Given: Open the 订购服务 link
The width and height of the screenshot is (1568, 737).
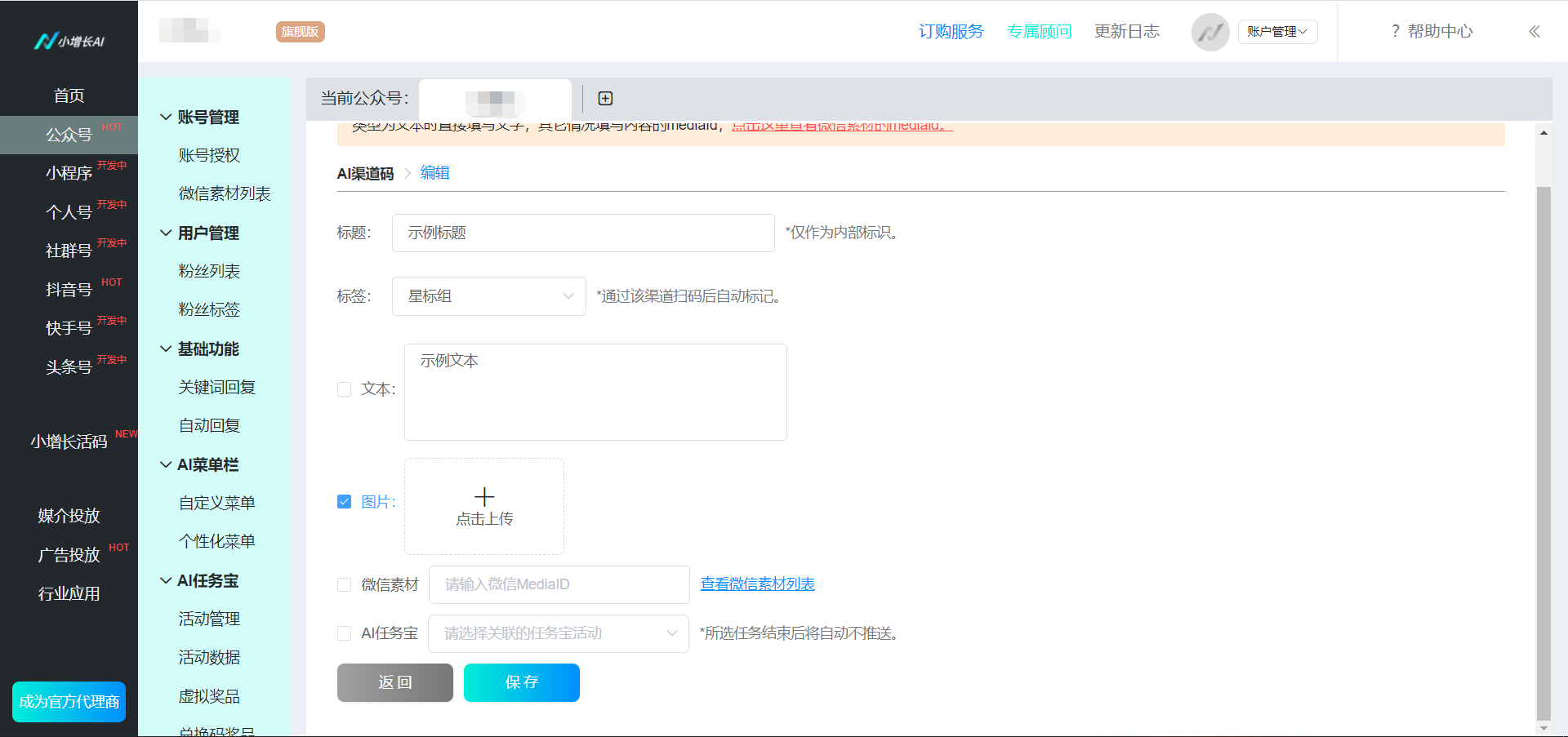Looking at the screenshot, I should point(951,32).
